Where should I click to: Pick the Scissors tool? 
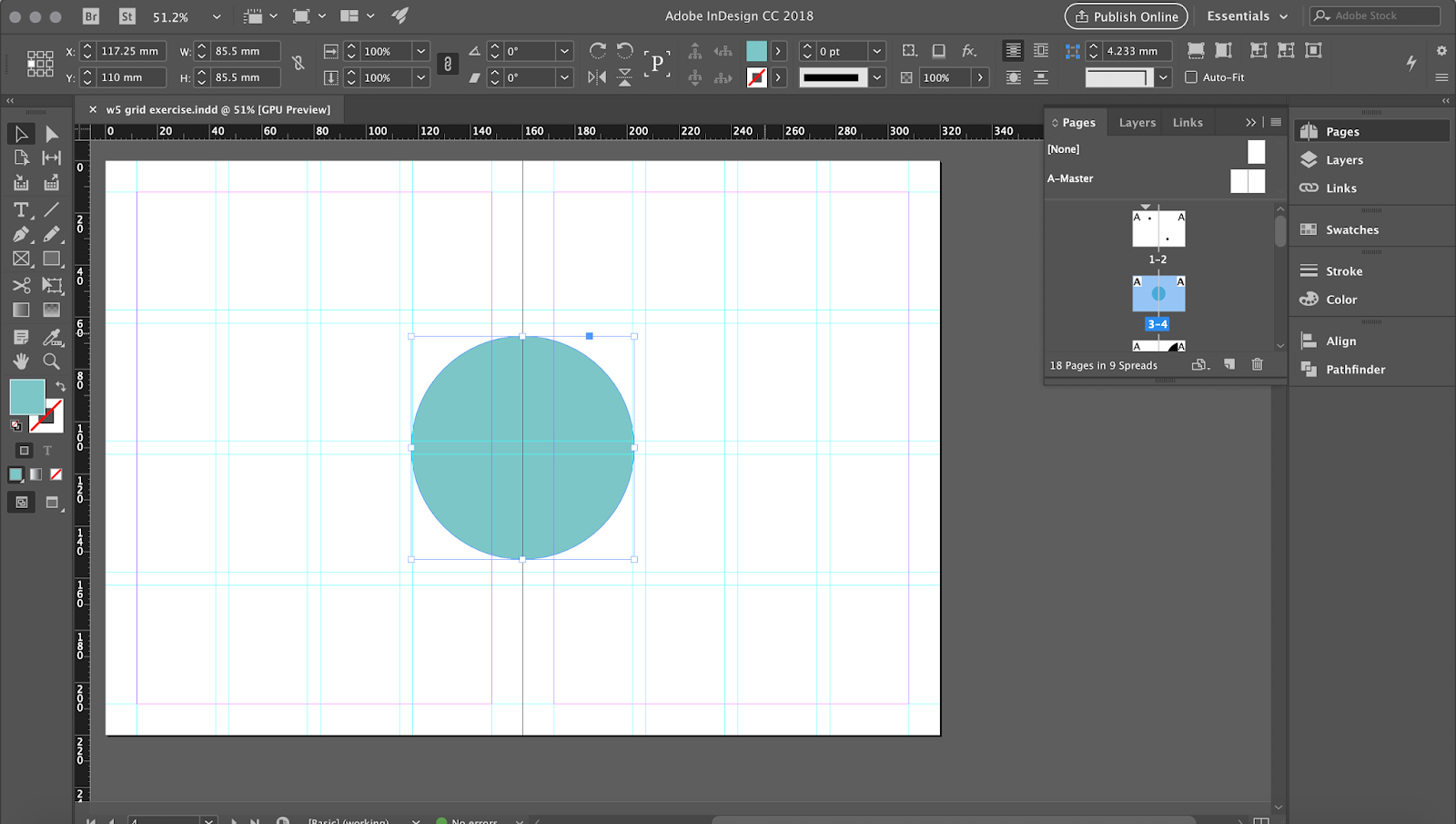click(x=21, y=285)
